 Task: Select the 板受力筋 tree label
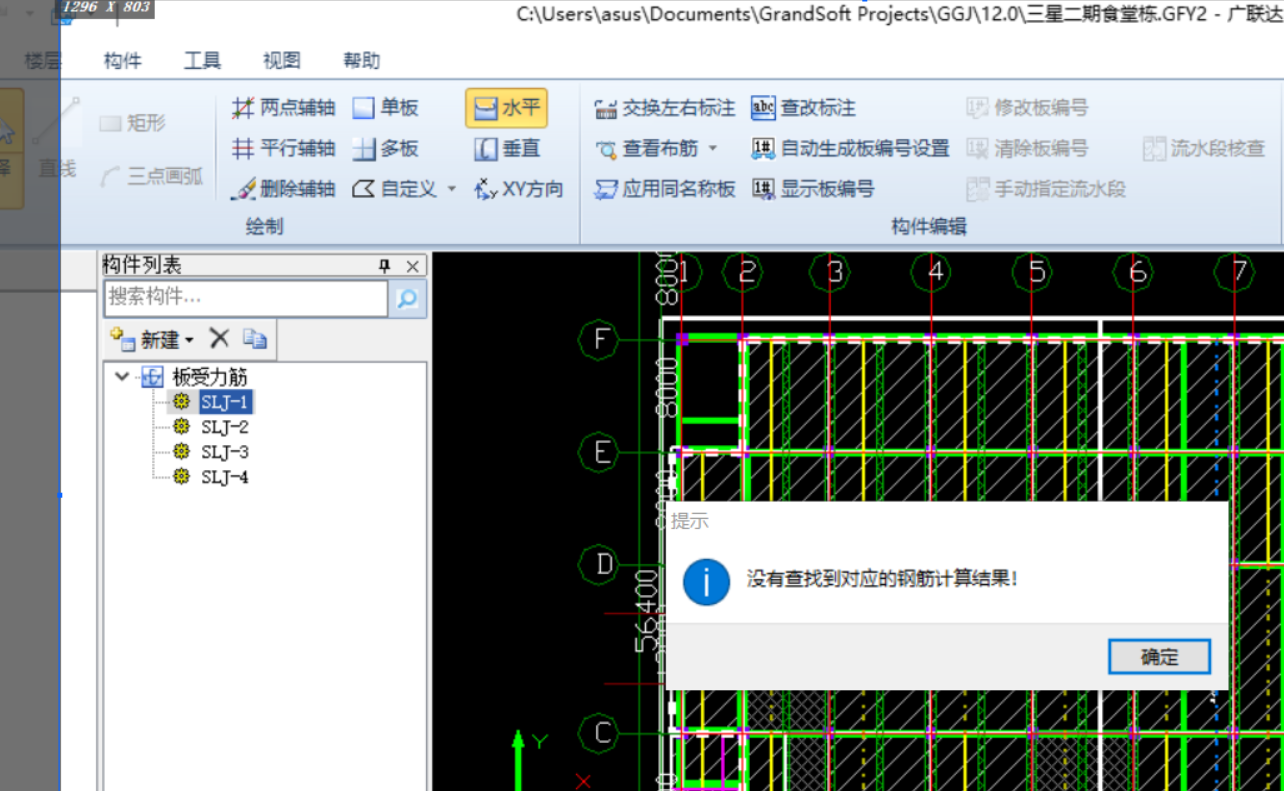coord(210,377)
